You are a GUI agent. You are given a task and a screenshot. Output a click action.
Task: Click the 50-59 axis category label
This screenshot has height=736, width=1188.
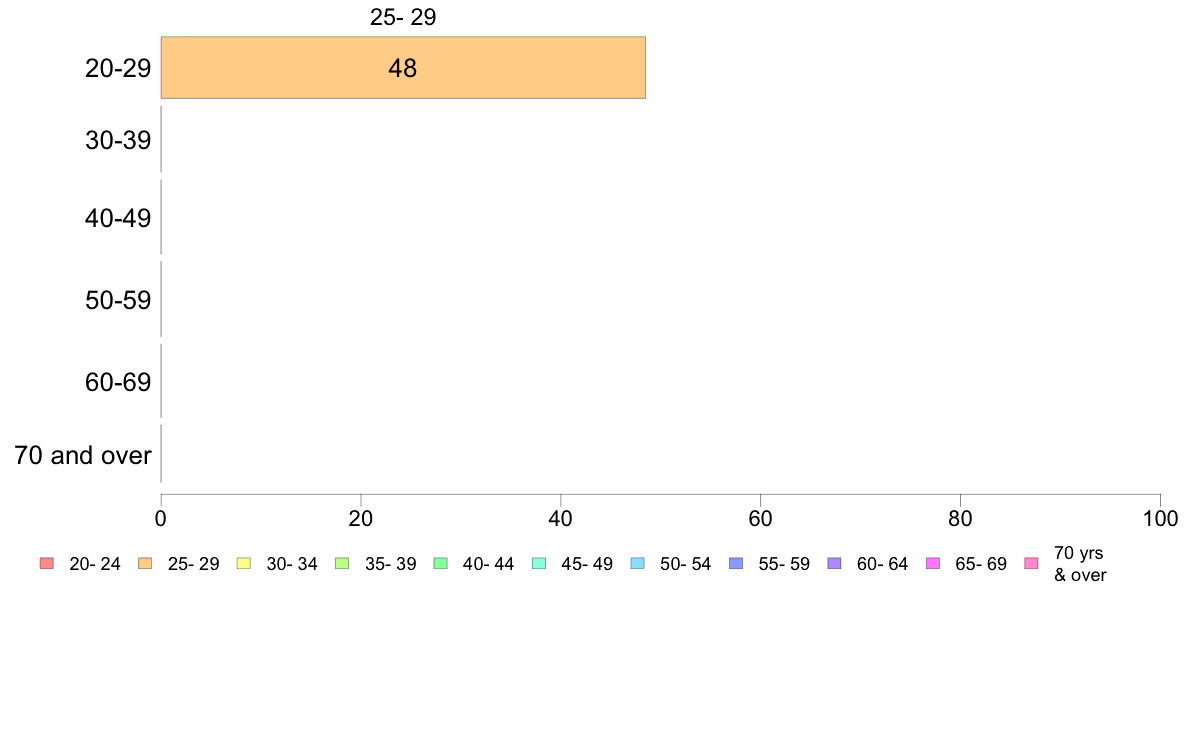coord(118,300)
